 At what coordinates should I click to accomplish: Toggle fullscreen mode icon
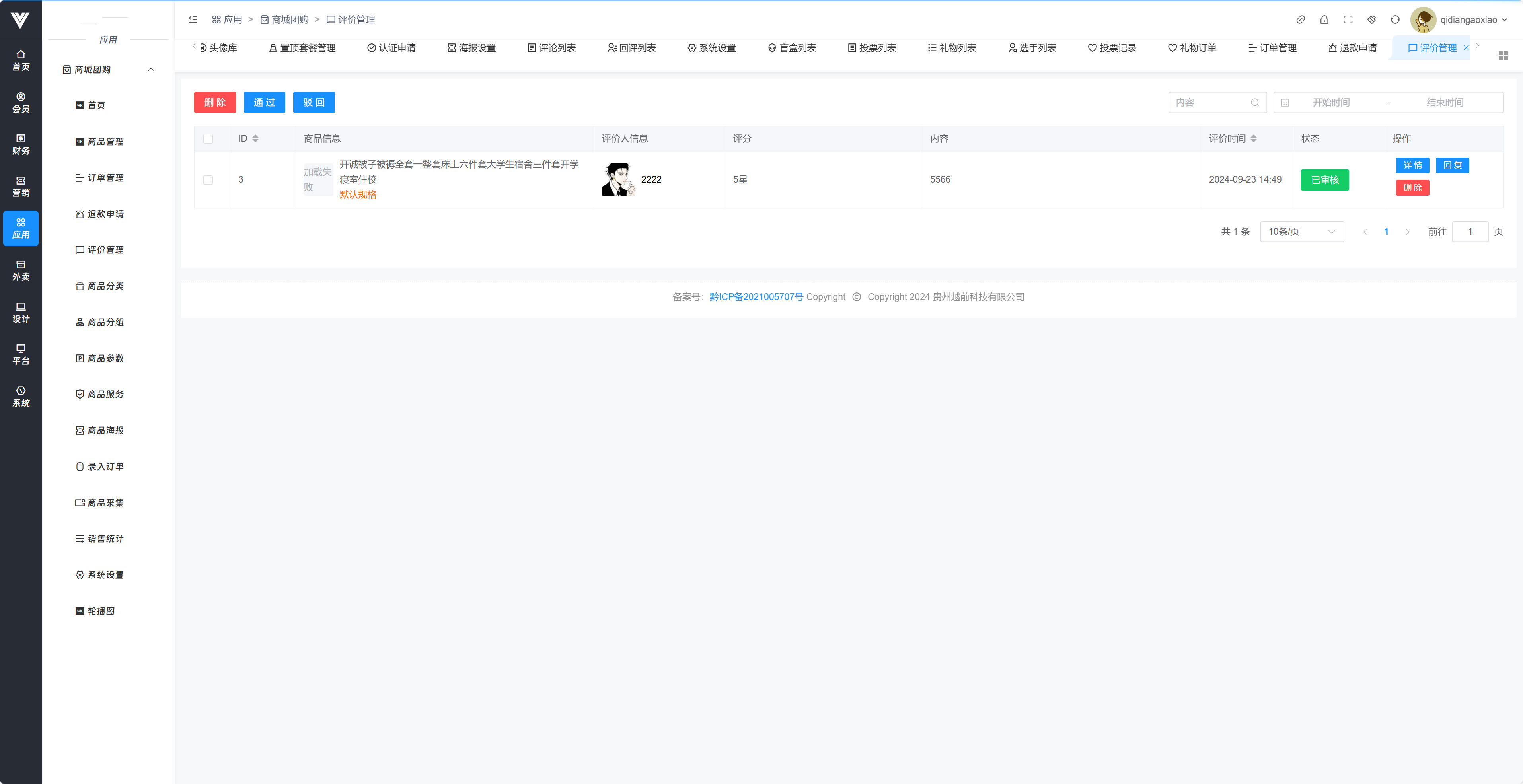[1348, 19]
